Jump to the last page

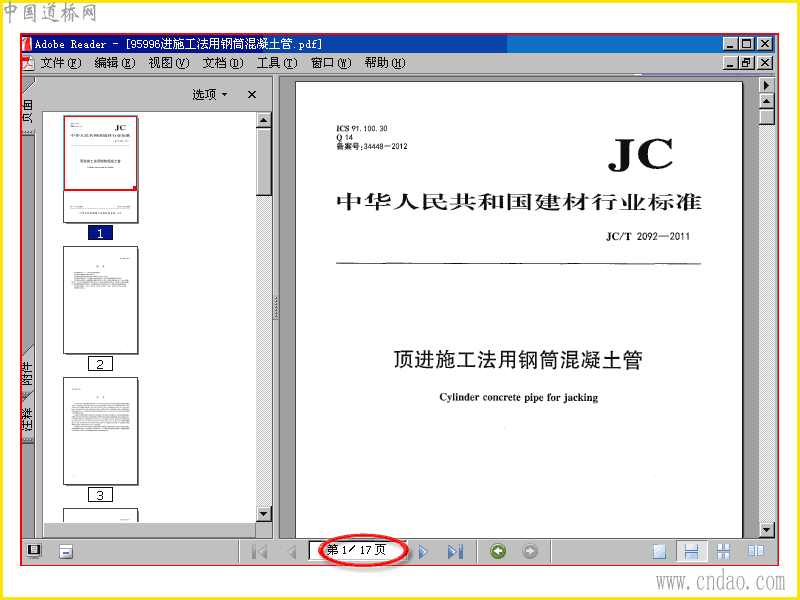pos(455,552)
